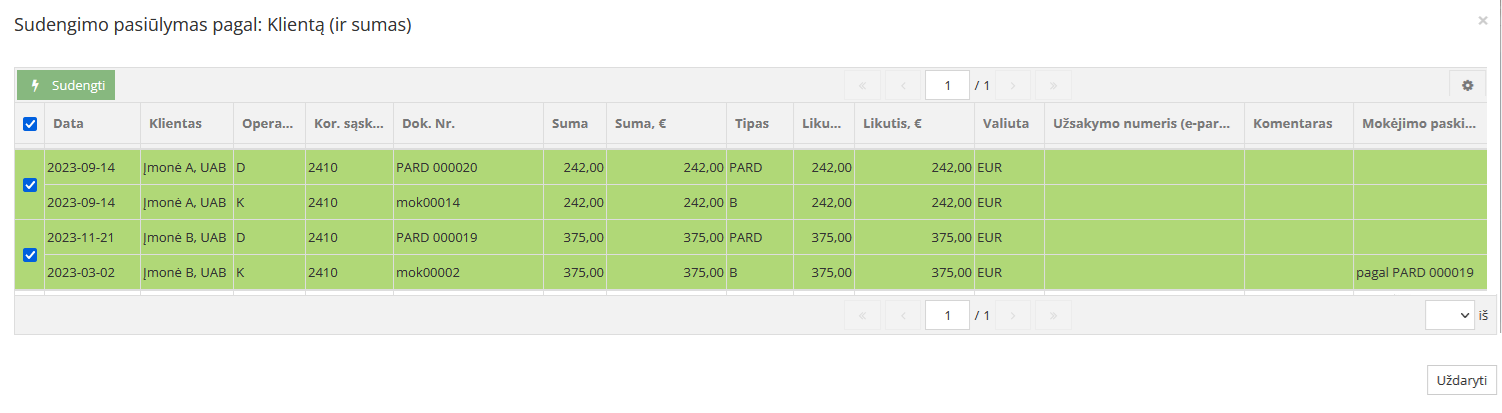Uncheck the Įmonė B, UAB group checkbox
1502x413 pixels.
click(x=30, y=255)
